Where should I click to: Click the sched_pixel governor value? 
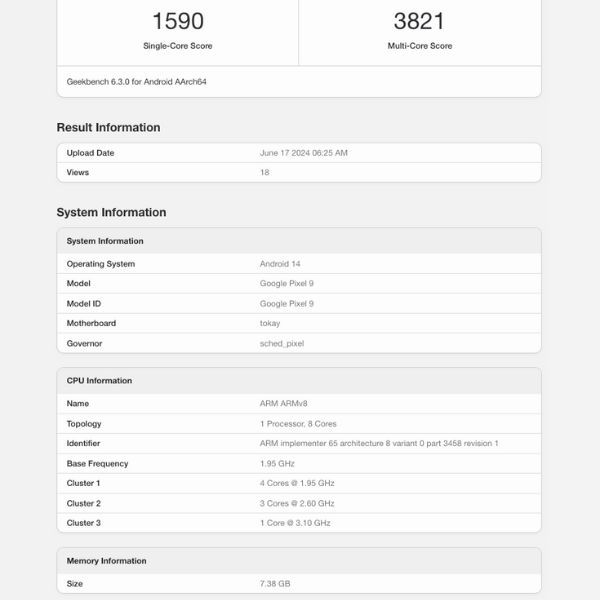click(x=282, y=344)
